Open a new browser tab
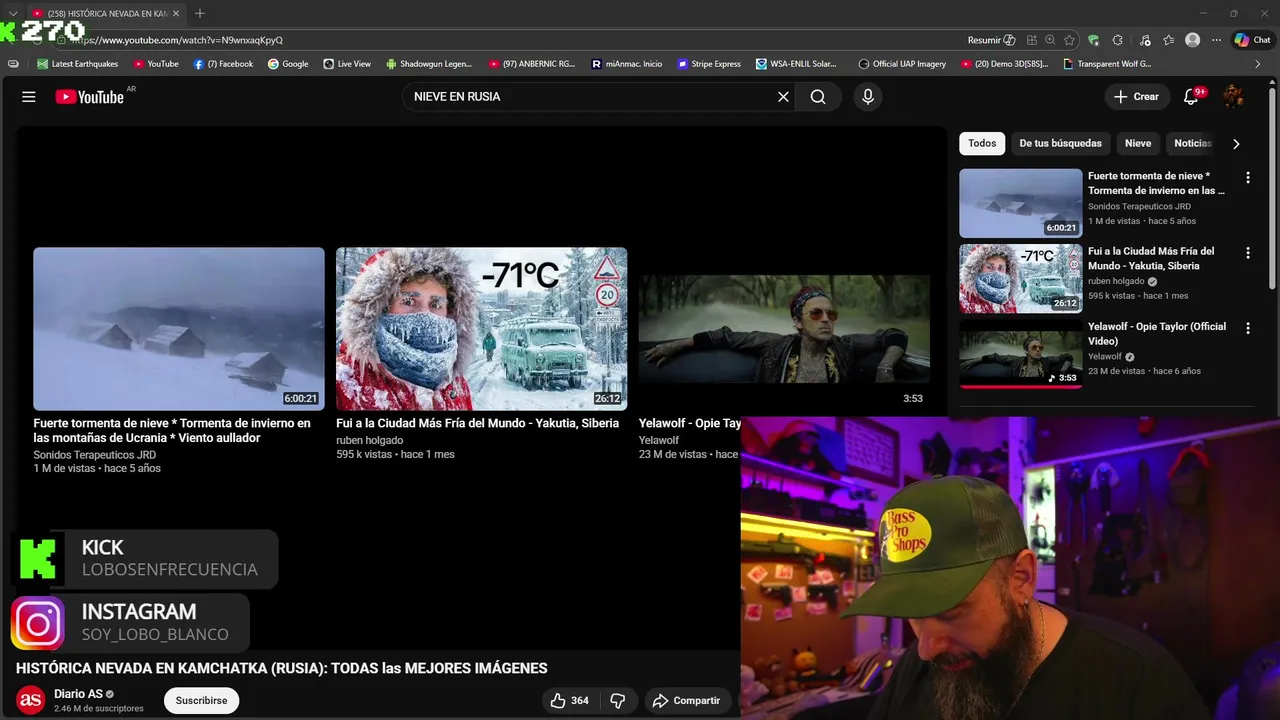 point(200,13)
